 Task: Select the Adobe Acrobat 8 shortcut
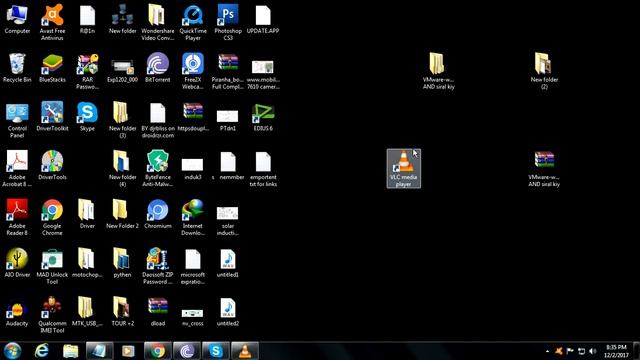coord(17,169)
